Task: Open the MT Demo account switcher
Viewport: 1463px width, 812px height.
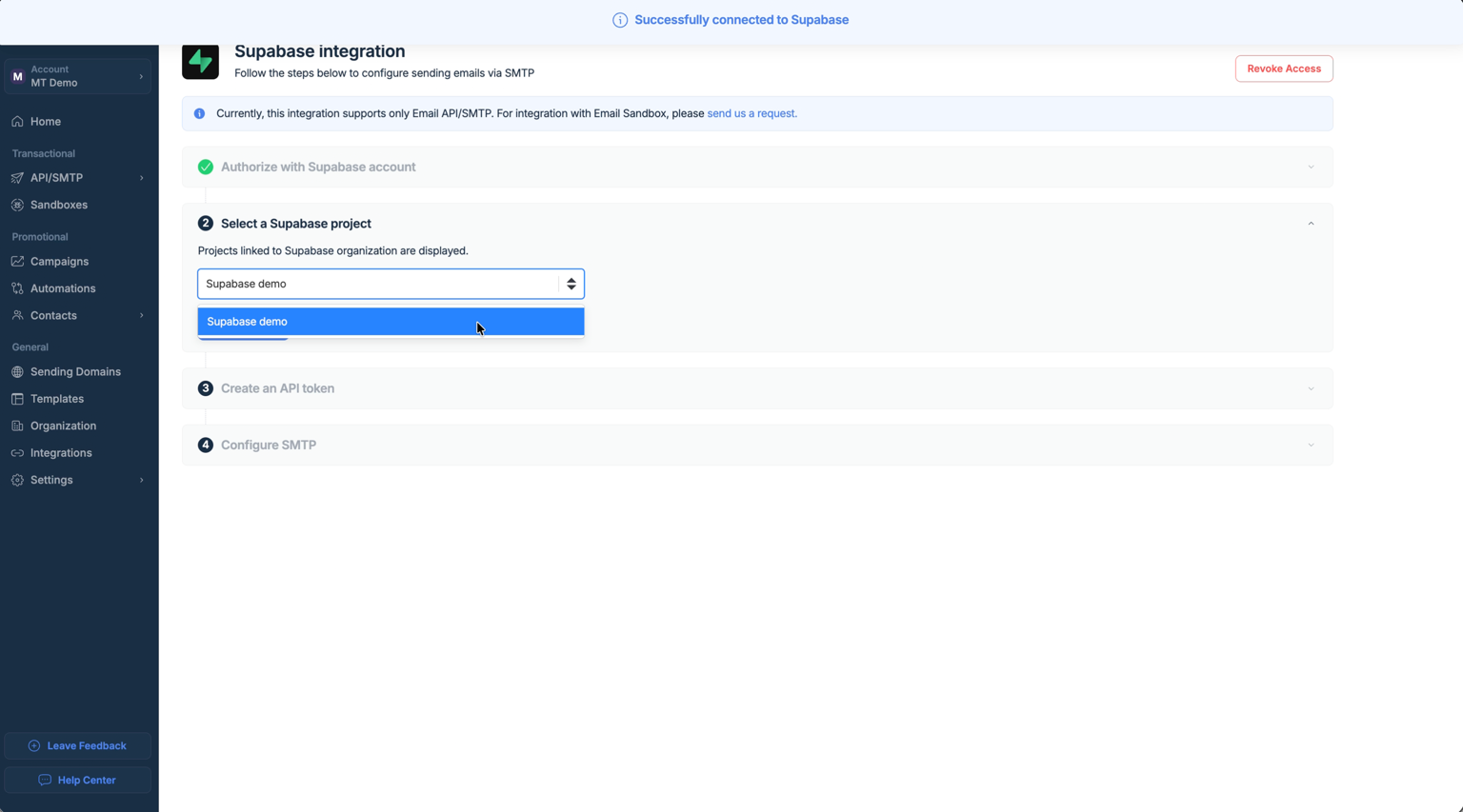Action: coord(78,76)
